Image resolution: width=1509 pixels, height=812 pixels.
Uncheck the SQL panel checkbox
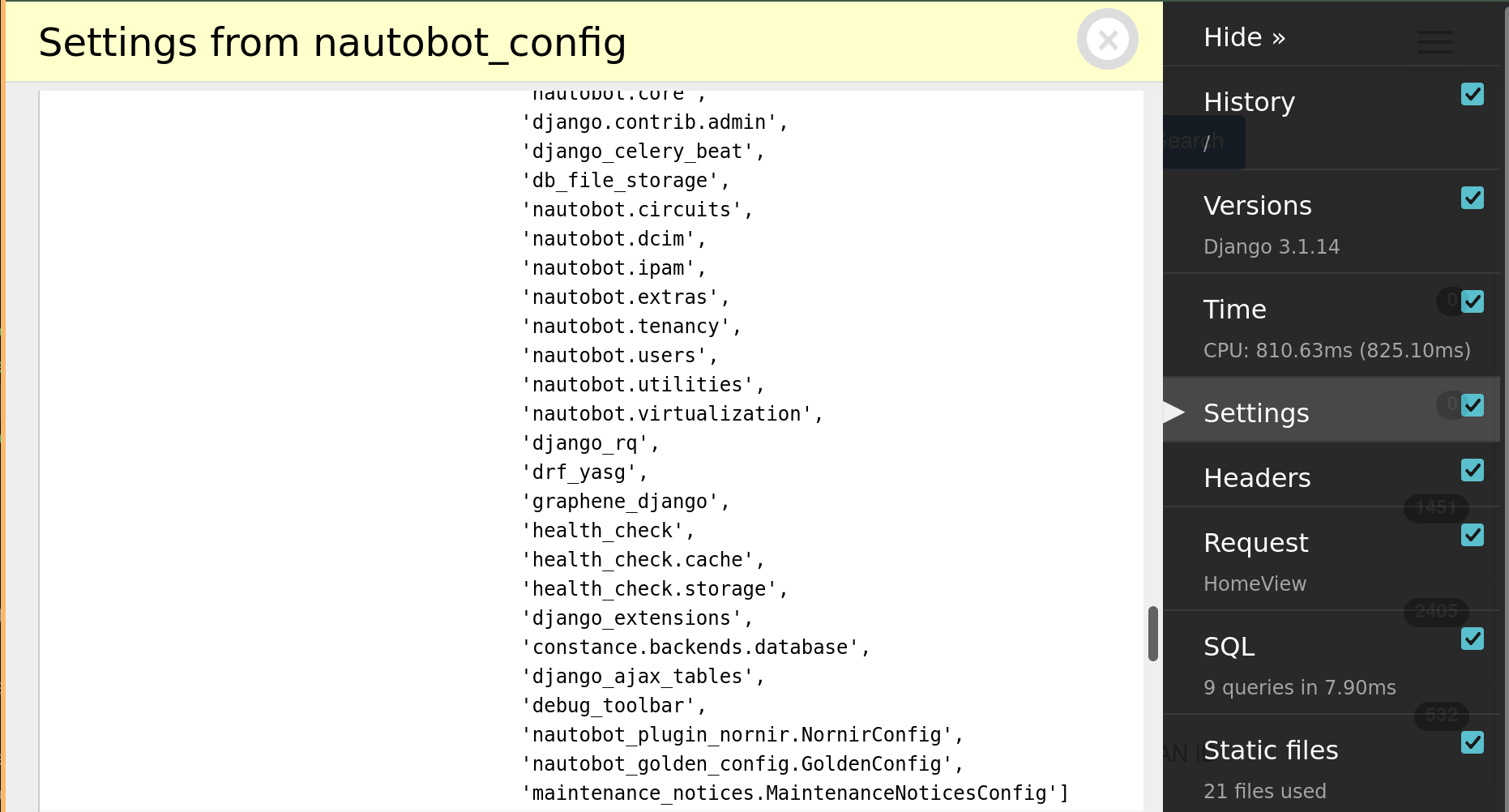coord(1473,640)
